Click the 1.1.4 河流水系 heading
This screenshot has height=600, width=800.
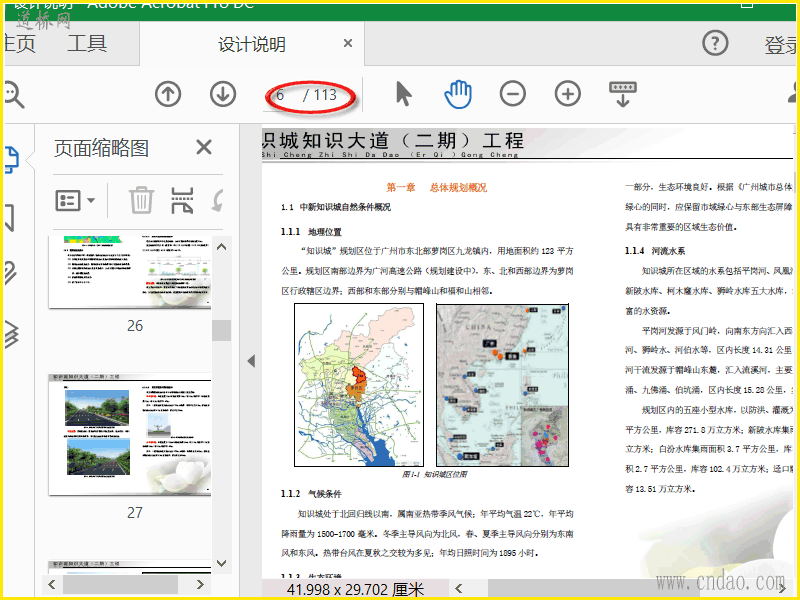tap(655, 251)
